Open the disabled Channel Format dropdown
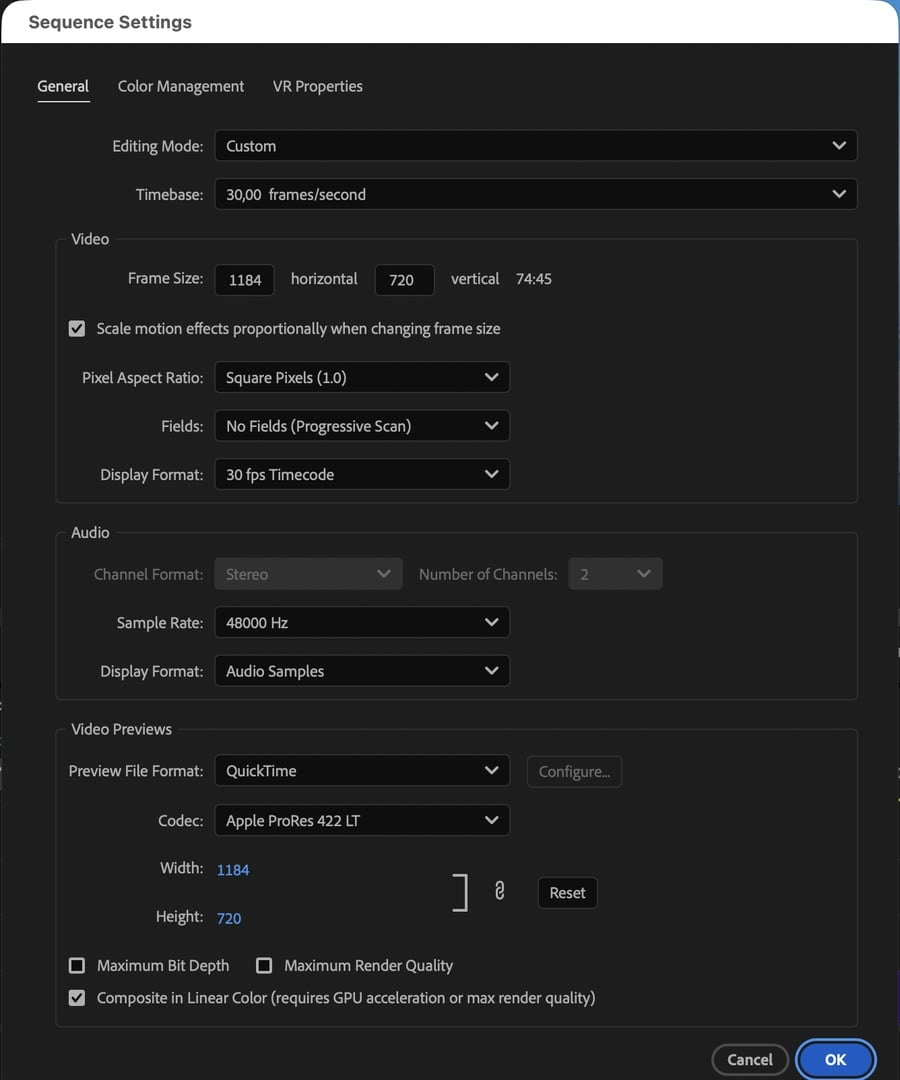Image resolution: width=900 pixels, height=1080 pixels. click(x=308, y=574)
